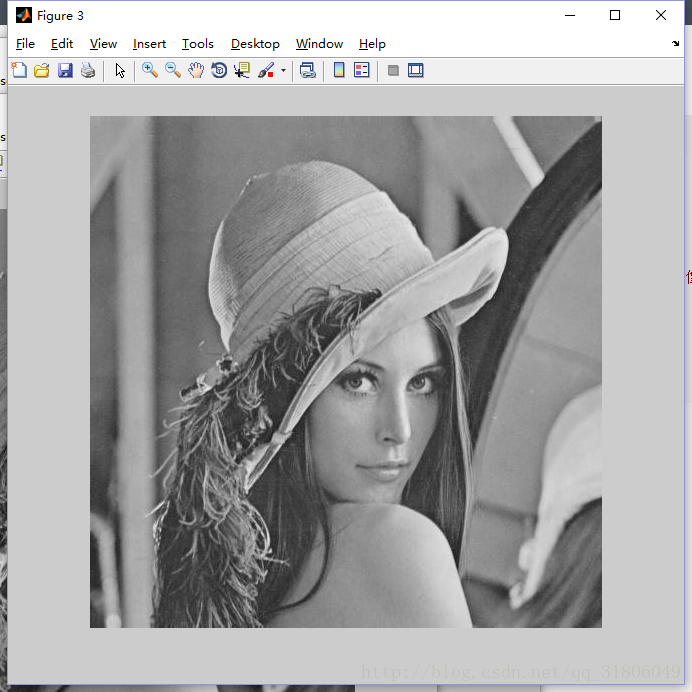
Task: Open a file with the folder icon
Action: point(42,70)
